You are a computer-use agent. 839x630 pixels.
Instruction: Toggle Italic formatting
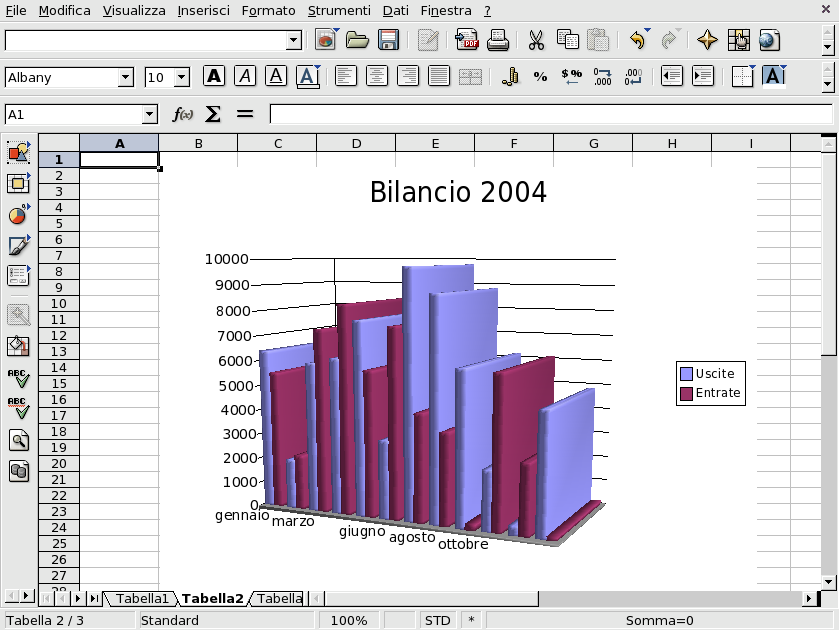[x=245, y=77]
